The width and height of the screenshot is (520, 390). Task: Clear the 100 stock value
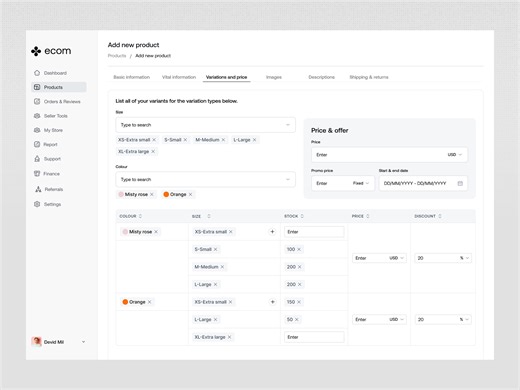tap(299, 249)
